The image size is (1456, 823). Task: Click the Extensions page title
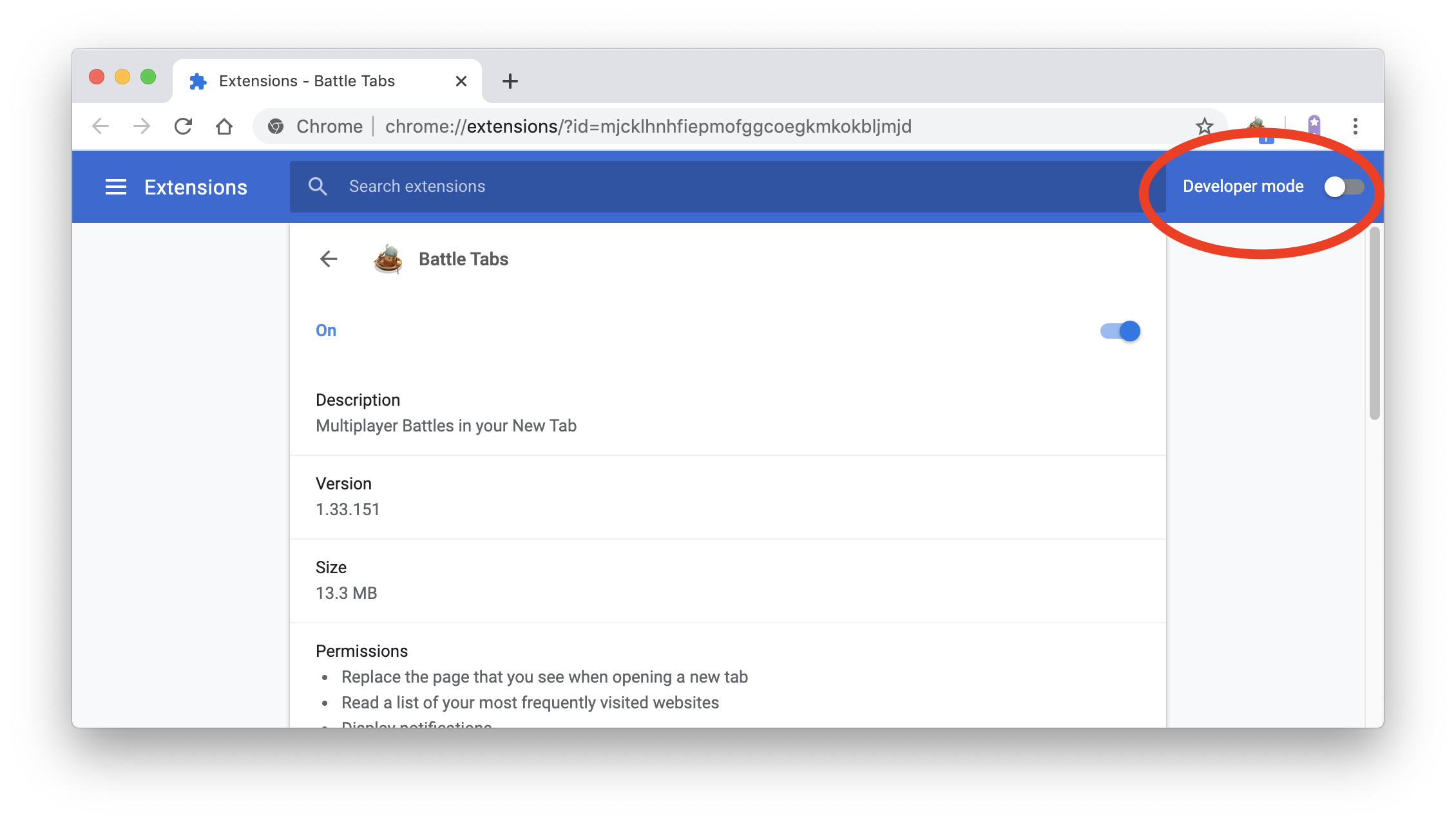pyautogui.click(x=195, y=187)
